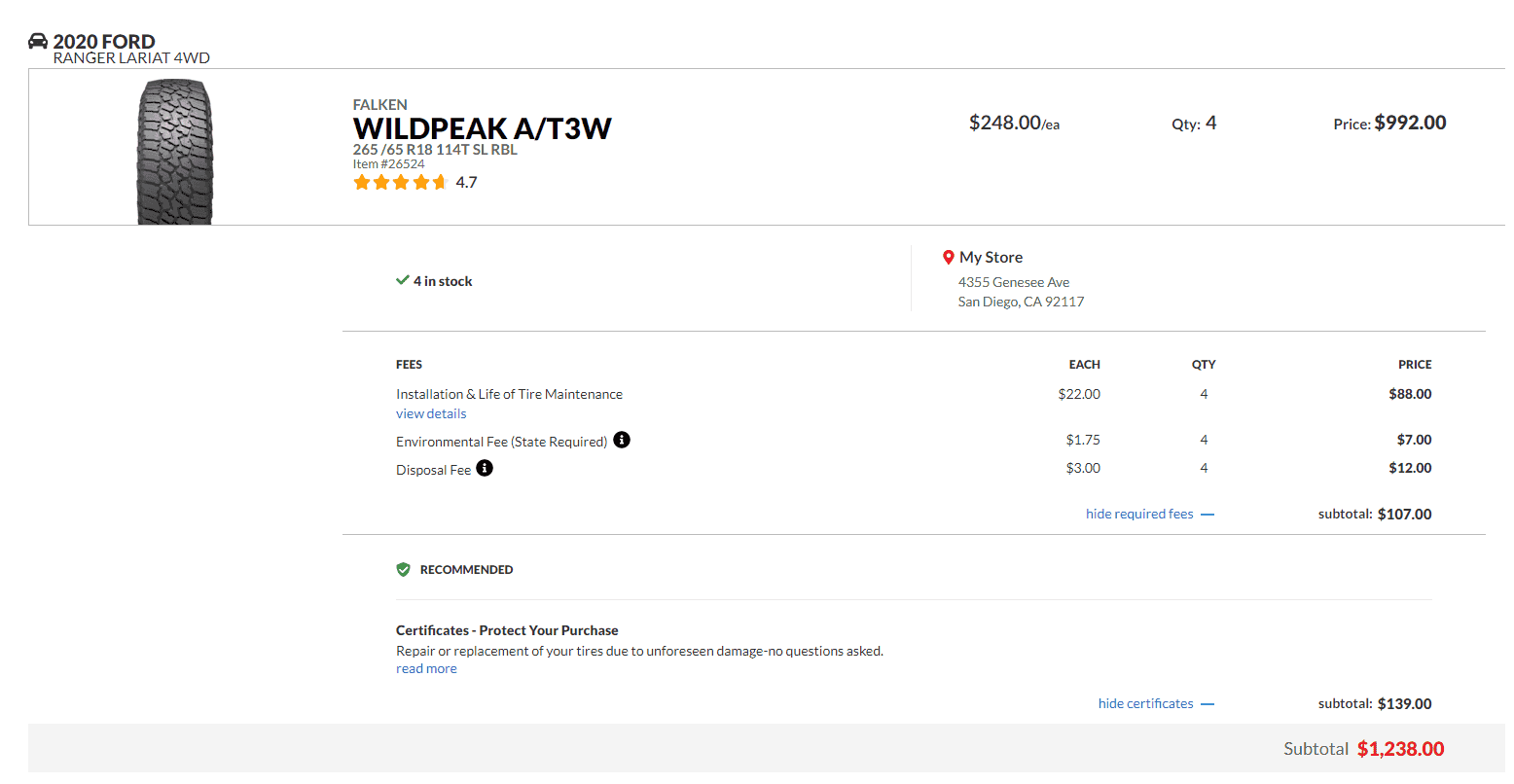Click the My Store label

991,257
